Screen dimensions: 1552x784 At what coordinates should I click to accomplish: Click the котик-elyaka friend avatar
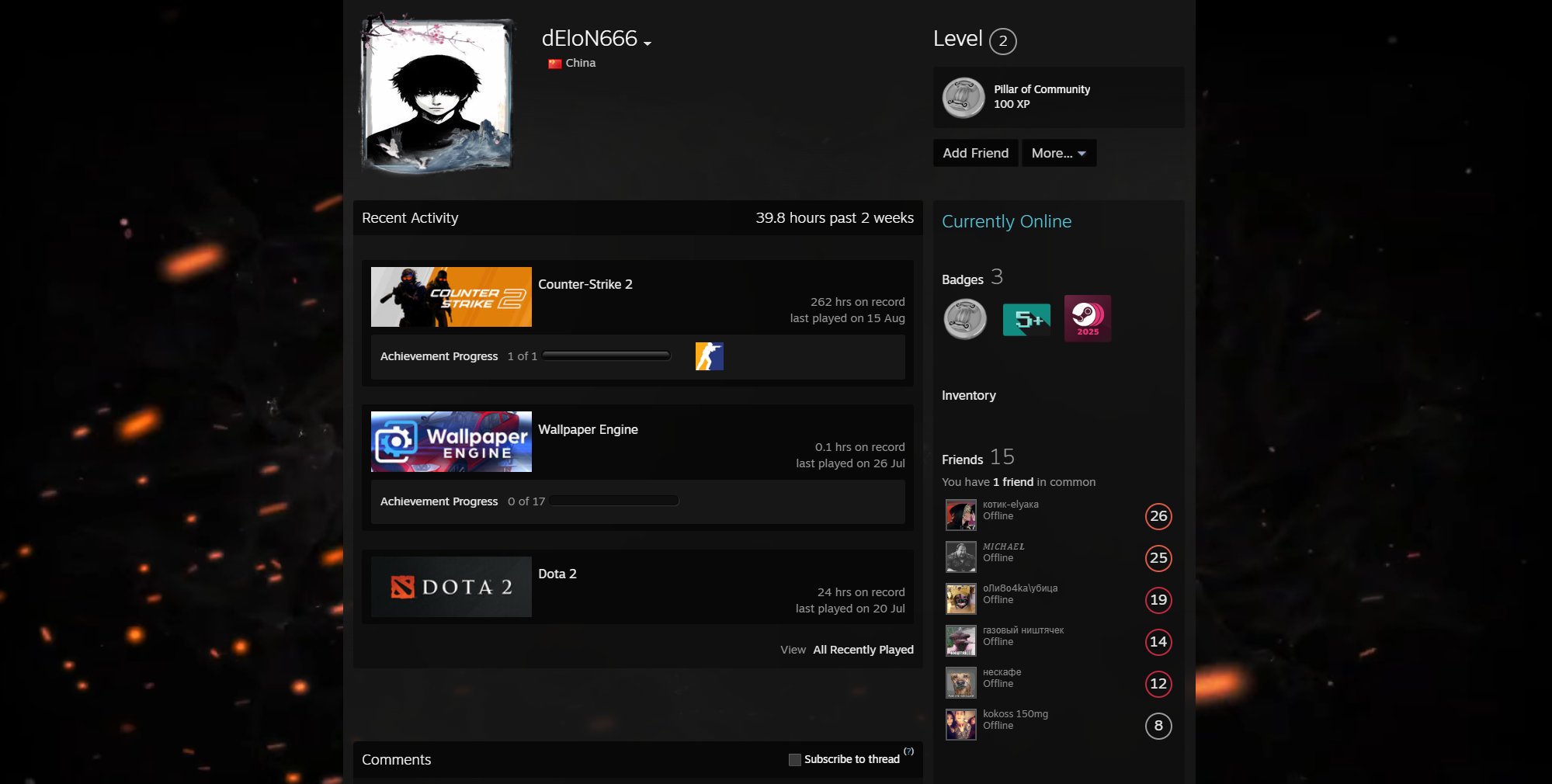pos(961,515)
